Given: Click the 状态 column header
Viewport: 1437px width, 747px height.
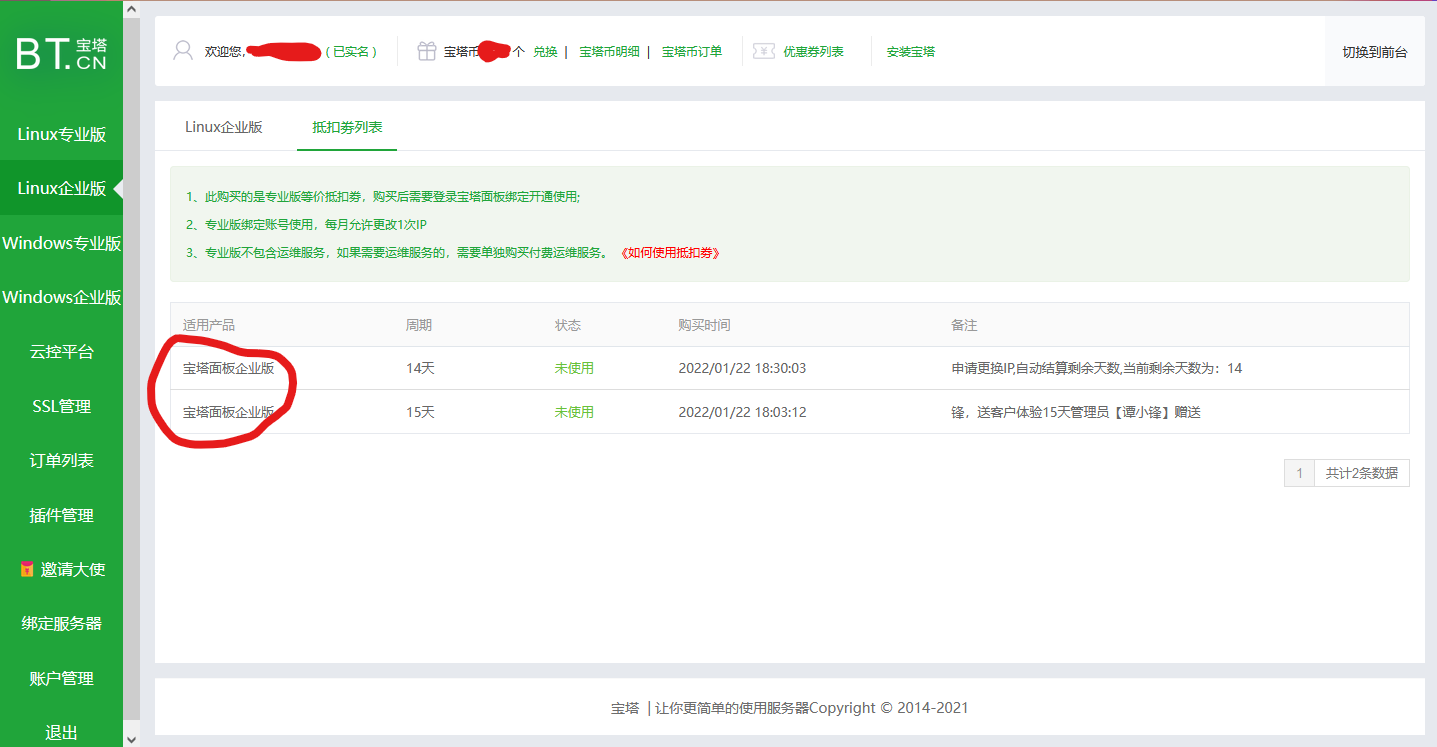Looking at the screenshot, I should coord(568,325).
